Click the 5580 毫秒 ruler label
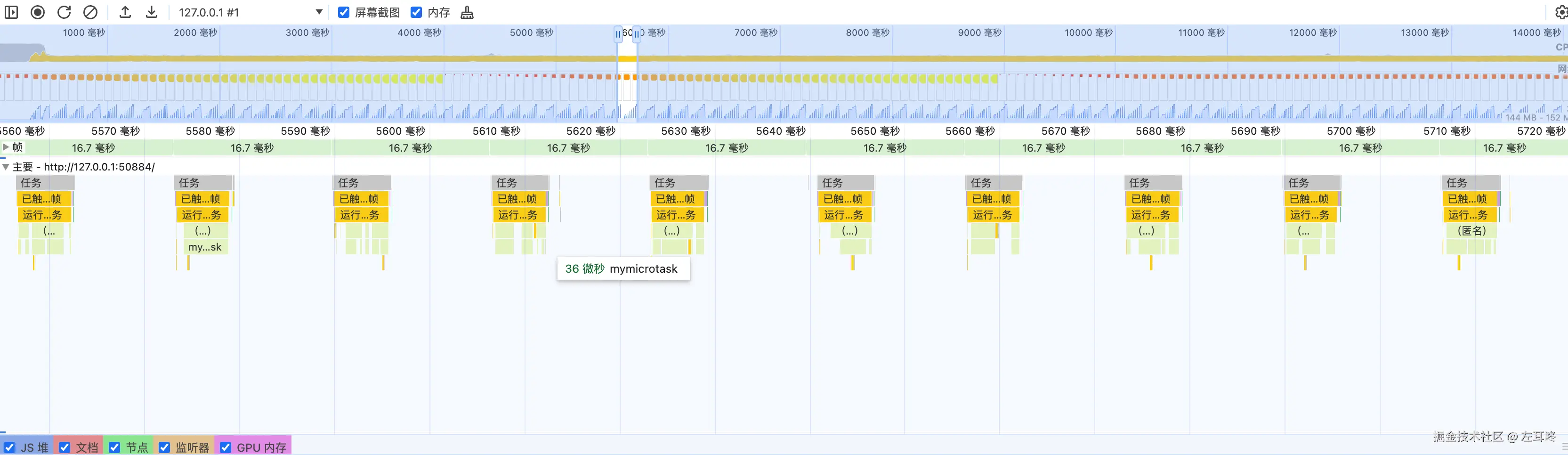1568x455 pixels. click(210, 131)
